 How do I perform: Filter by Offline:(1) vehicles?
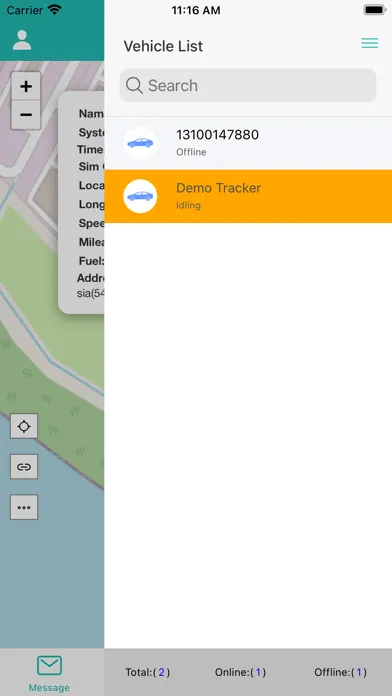(x=341, y=672)
